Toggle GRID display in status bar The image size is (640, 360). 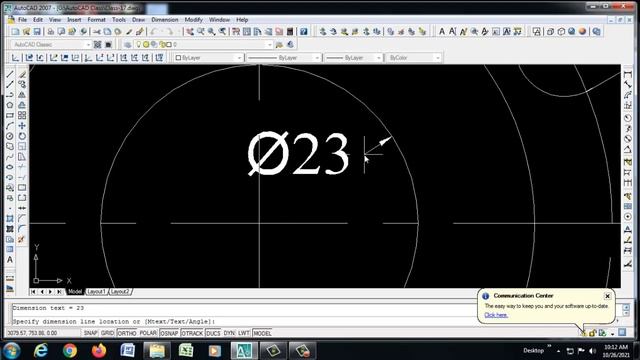pos(107,333)
